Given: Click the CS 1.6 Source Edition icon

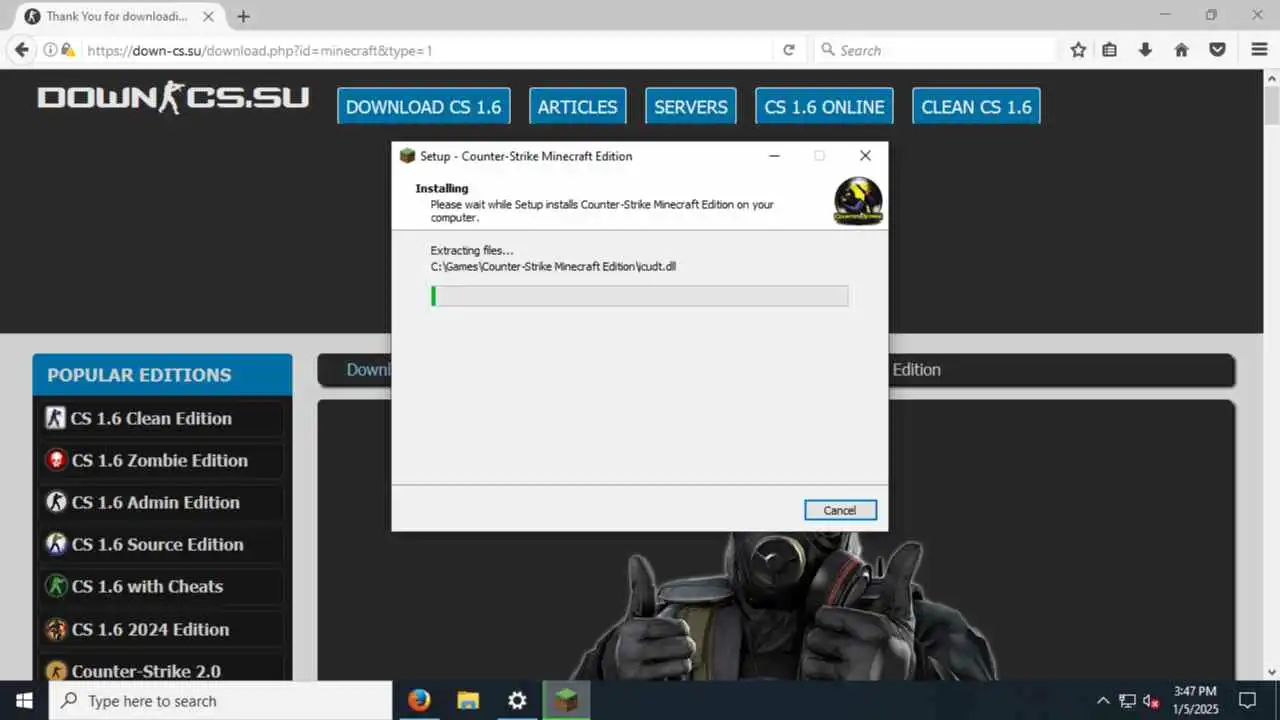Looking at the screenshot, I should tap(56, 544).
